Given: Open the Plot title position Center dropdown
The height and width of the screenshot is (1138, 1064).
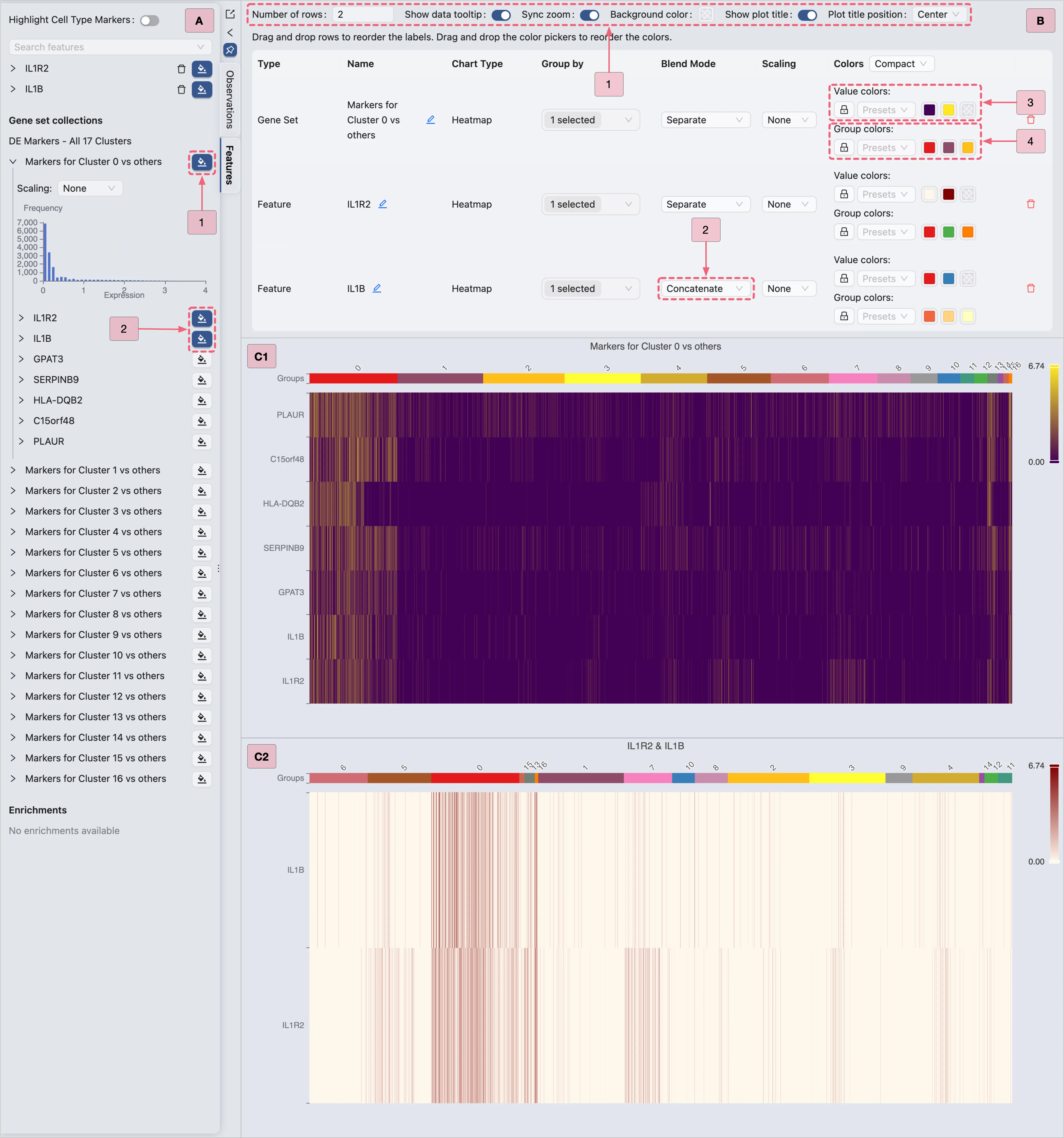Looking at the screenshot, I should [938, 15].
